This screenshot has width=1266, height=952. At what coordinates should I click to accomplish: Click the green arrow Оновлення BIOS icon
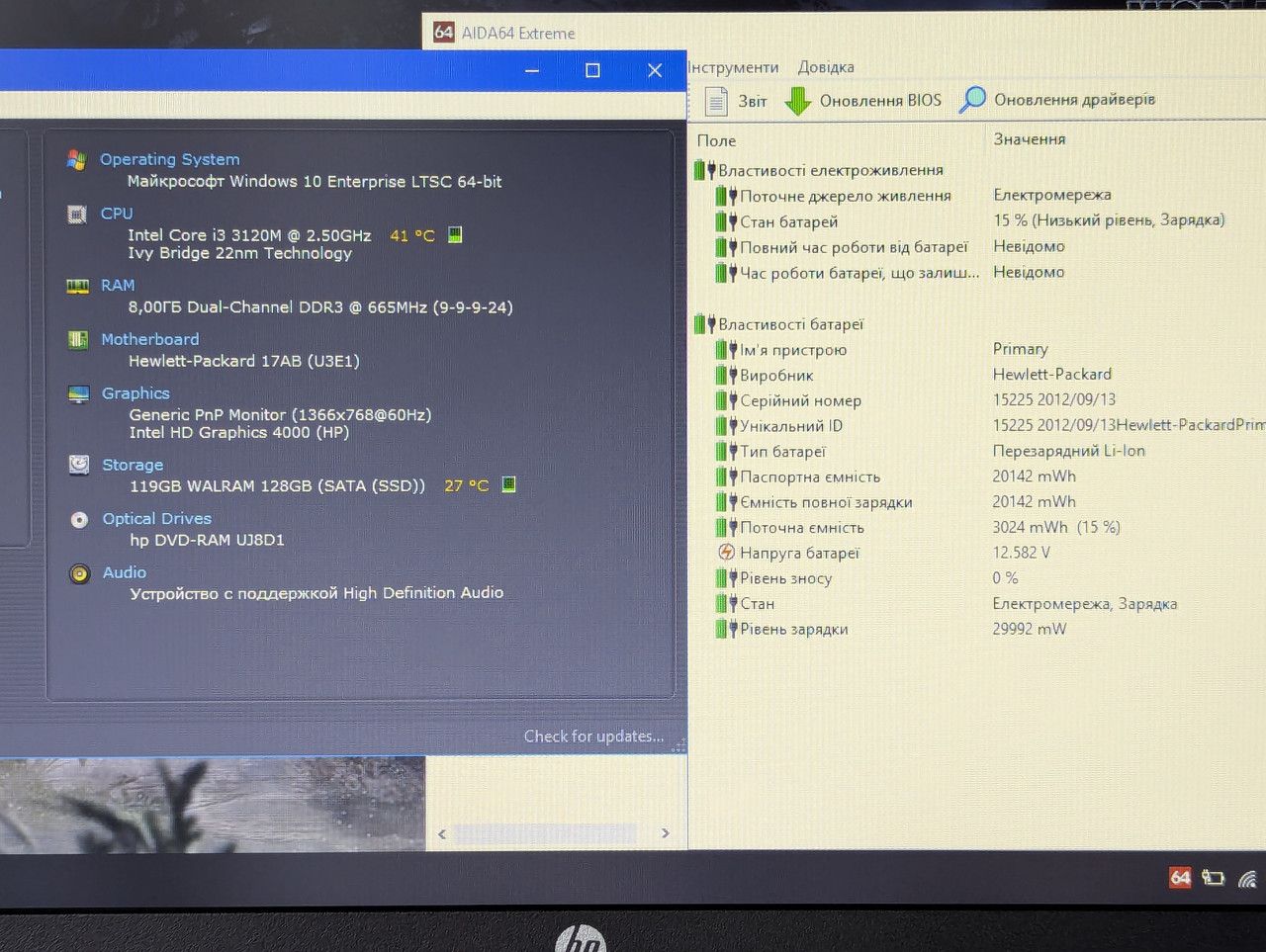pyautogui.click(x=797, y=101)
